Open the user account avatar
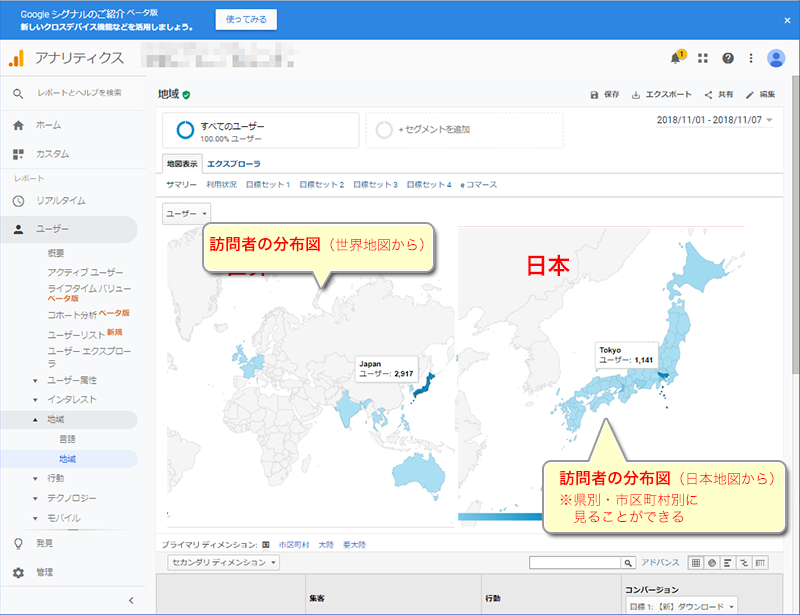800x615 pixels. click(x=776, y=58)
